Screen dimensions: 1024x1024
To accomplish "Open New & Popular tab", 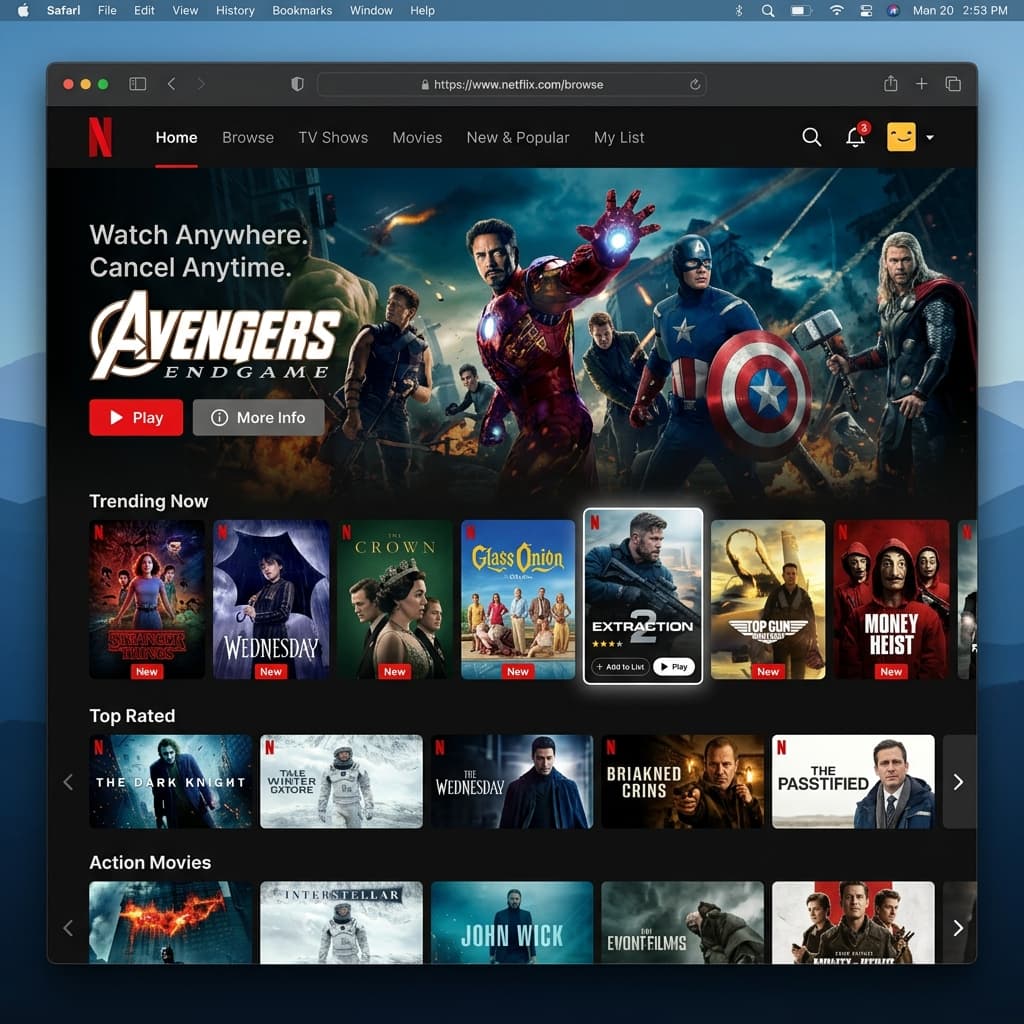I will coord(518,138).
